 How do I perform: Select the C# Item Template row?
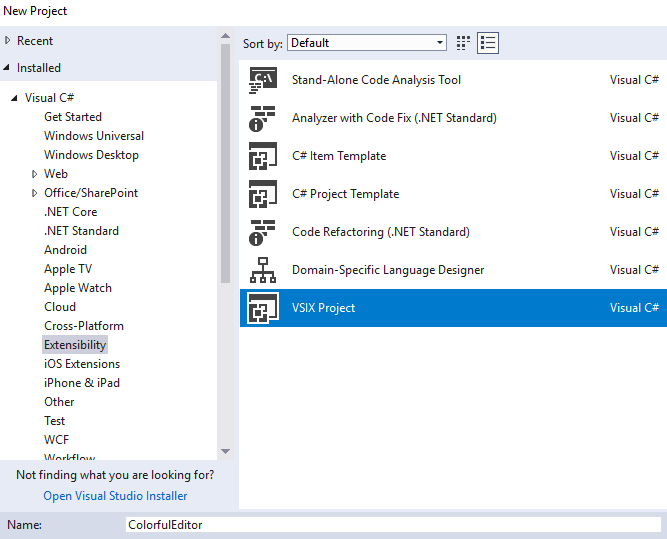point(453,156)
